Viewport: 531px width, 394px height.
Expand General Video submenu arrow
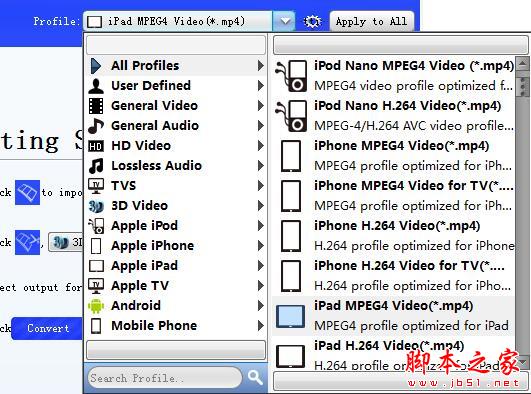260,106
